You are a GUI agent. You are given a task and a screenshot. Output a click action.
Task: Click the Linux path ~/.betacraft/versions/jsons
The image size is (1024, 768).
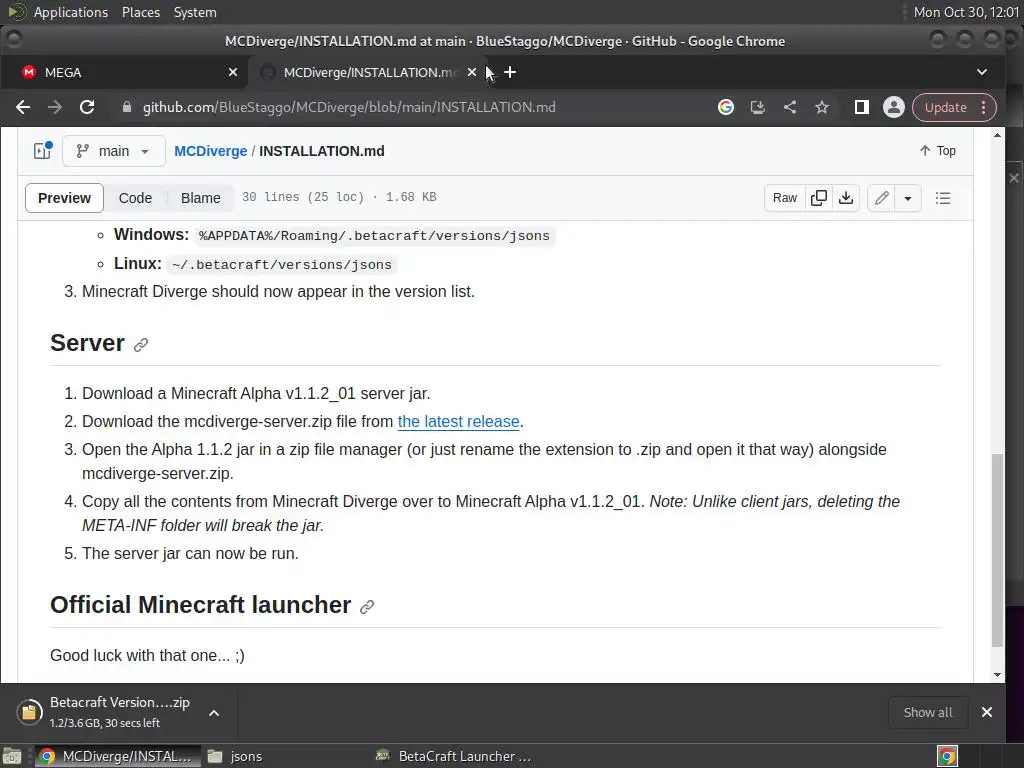point(281,264)
